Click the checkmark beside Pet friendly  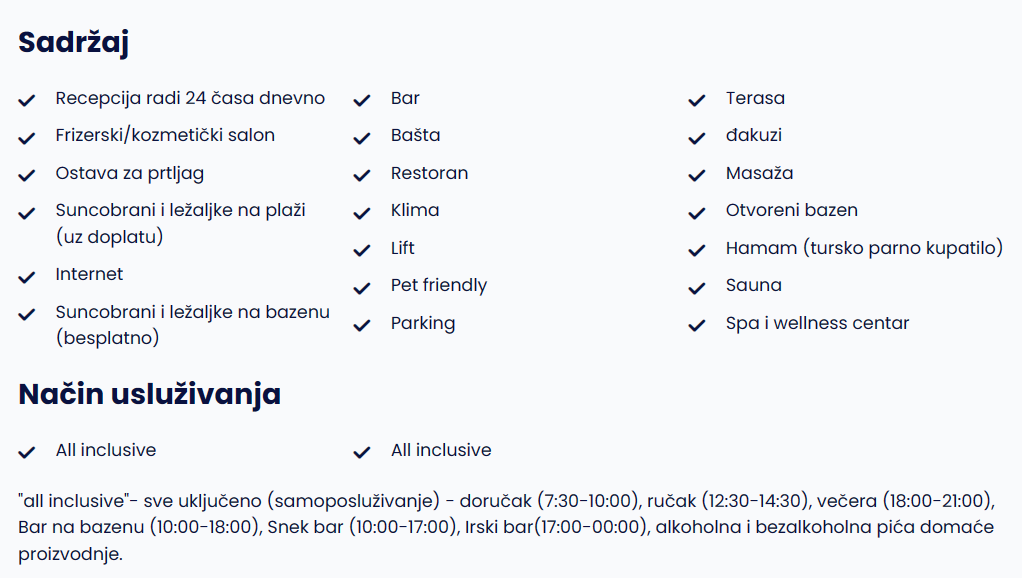pyautogui.click(x=362, y=288)
